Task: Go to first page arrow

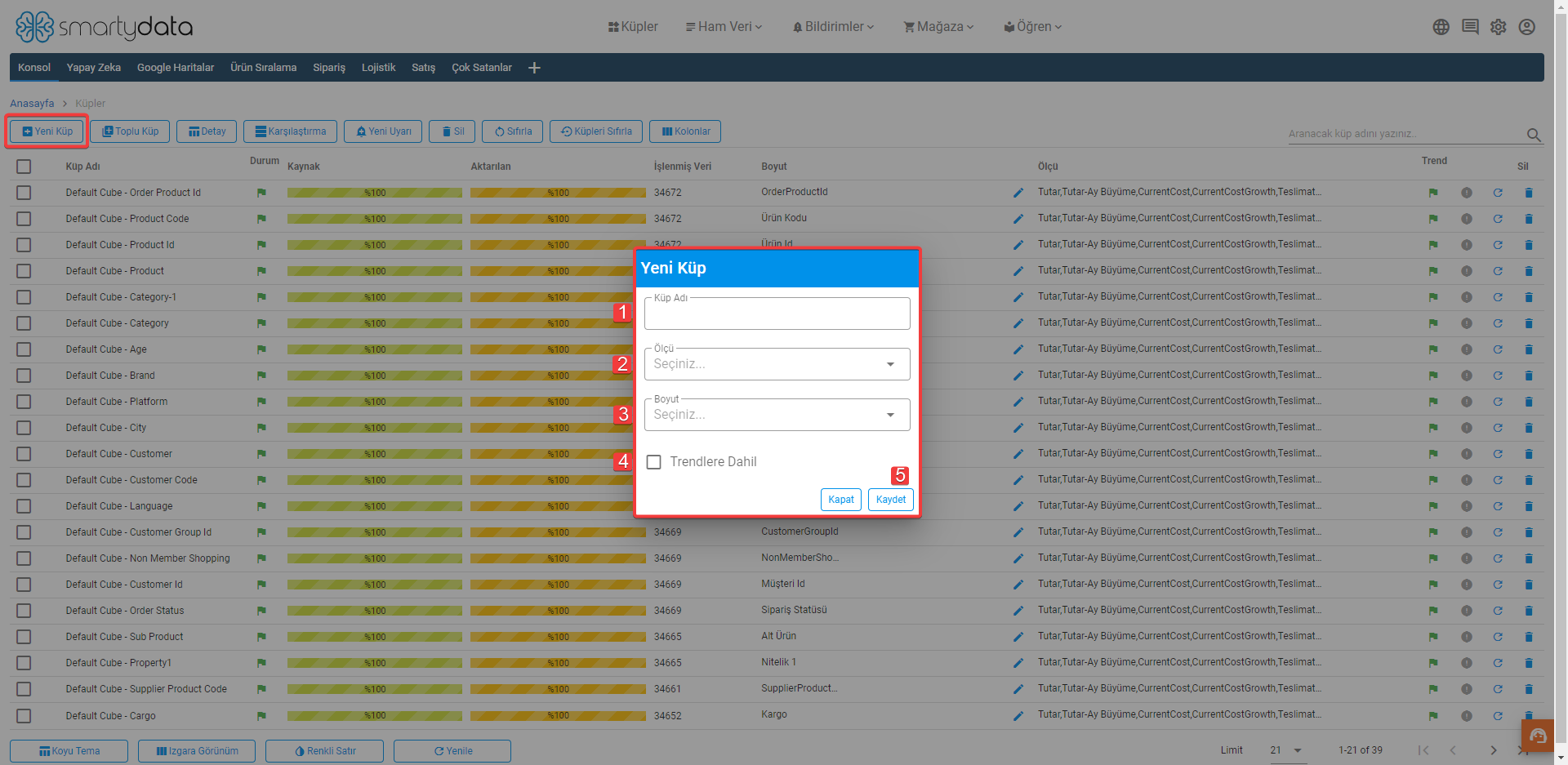Action: pos(1423,750)
